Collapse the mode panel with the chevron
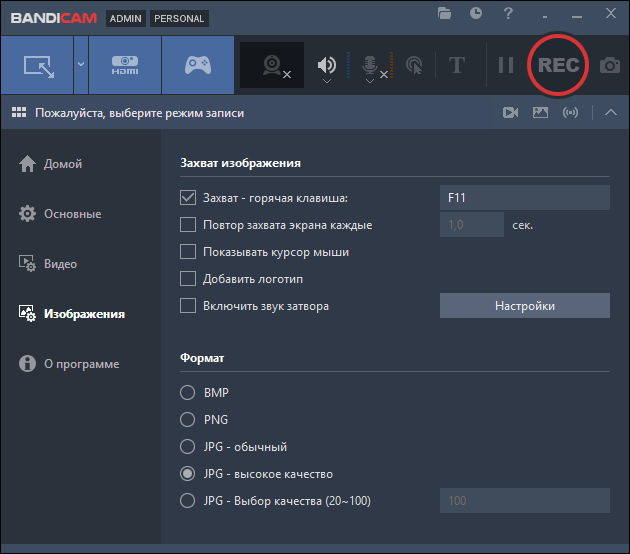 (x=611, y=113)
